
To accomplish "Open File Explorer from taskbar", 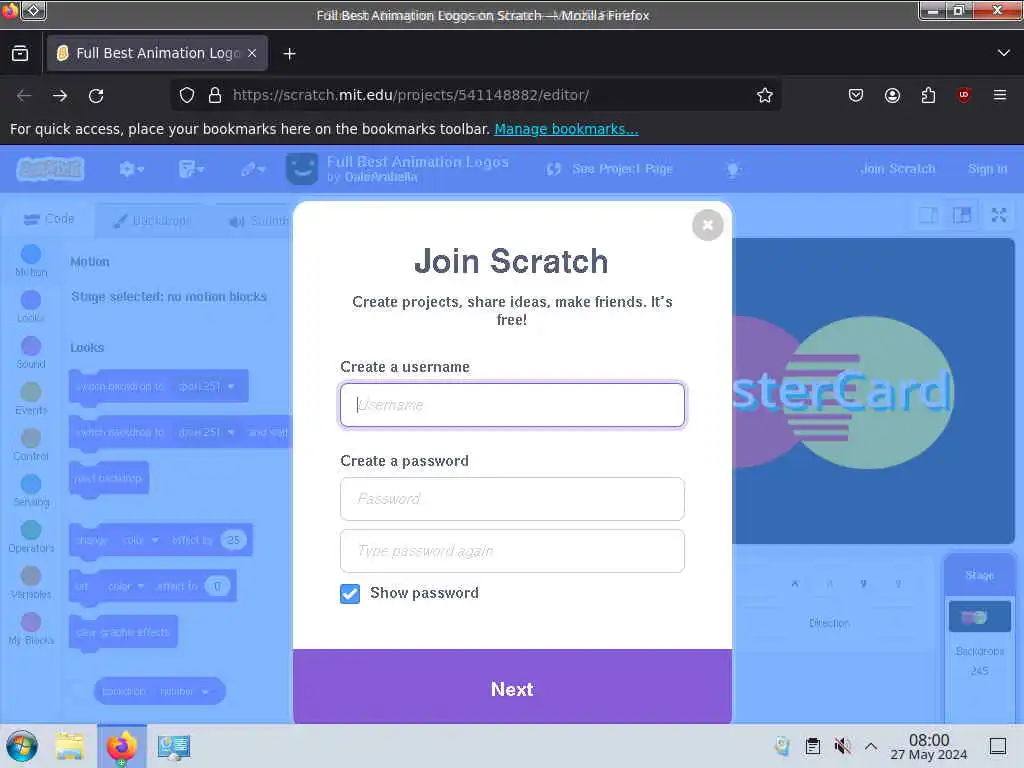I will click(69, 746).
